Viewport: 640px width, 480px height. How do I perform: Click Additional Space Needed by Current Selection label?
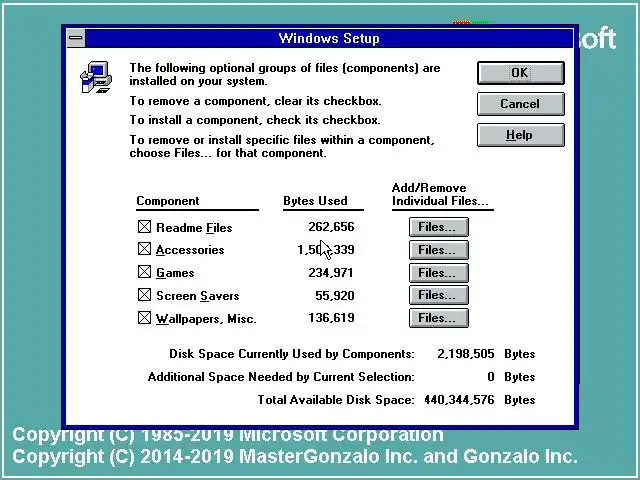(x=281, y=377)
